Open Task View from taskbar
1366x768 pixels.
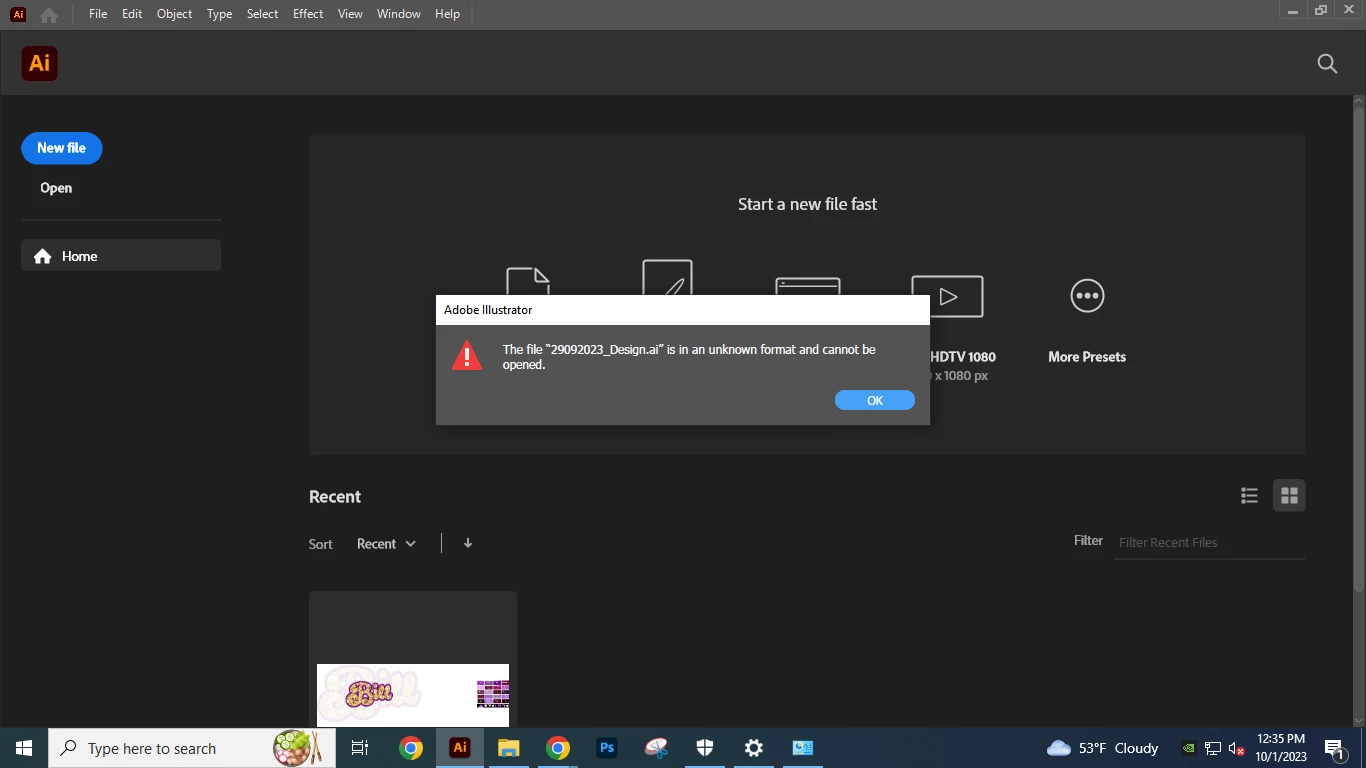pyautogui.click(x=360, y=748)
